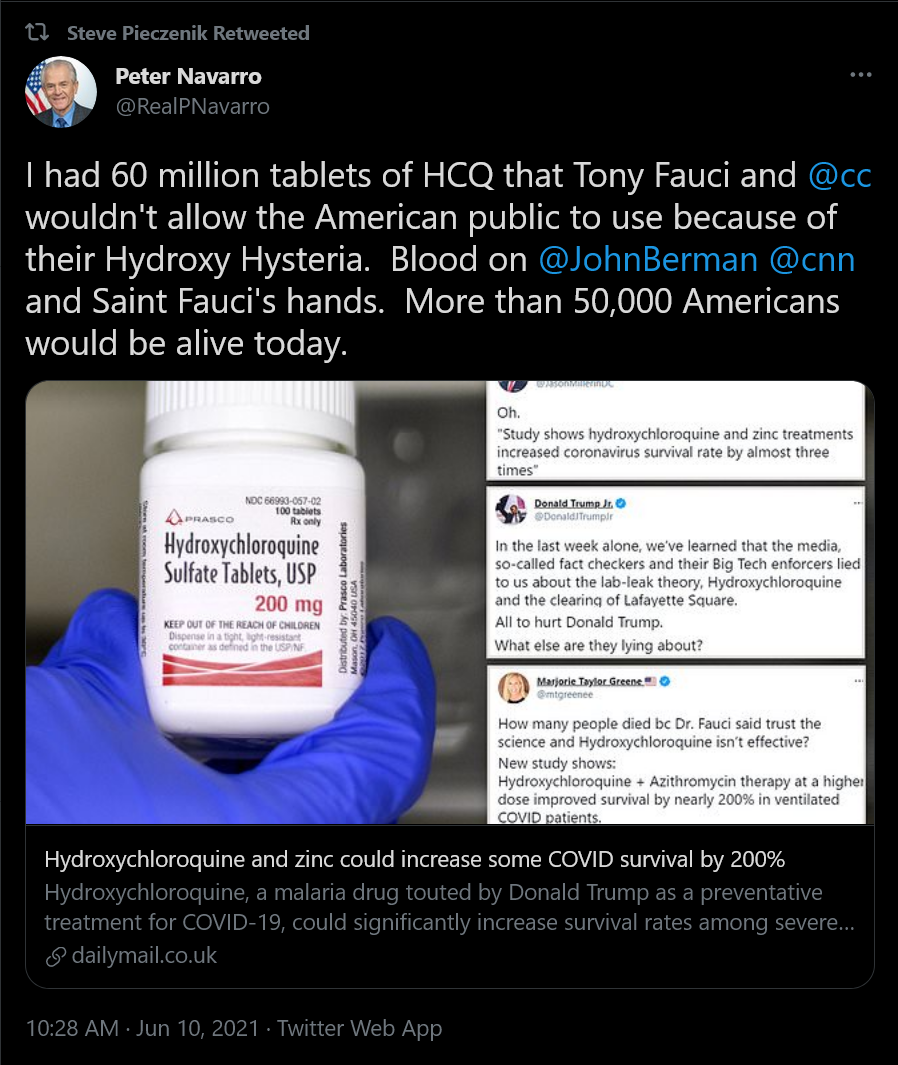
Task: Follow the @cc mention in the tweet
Action: tap(839, 177)
